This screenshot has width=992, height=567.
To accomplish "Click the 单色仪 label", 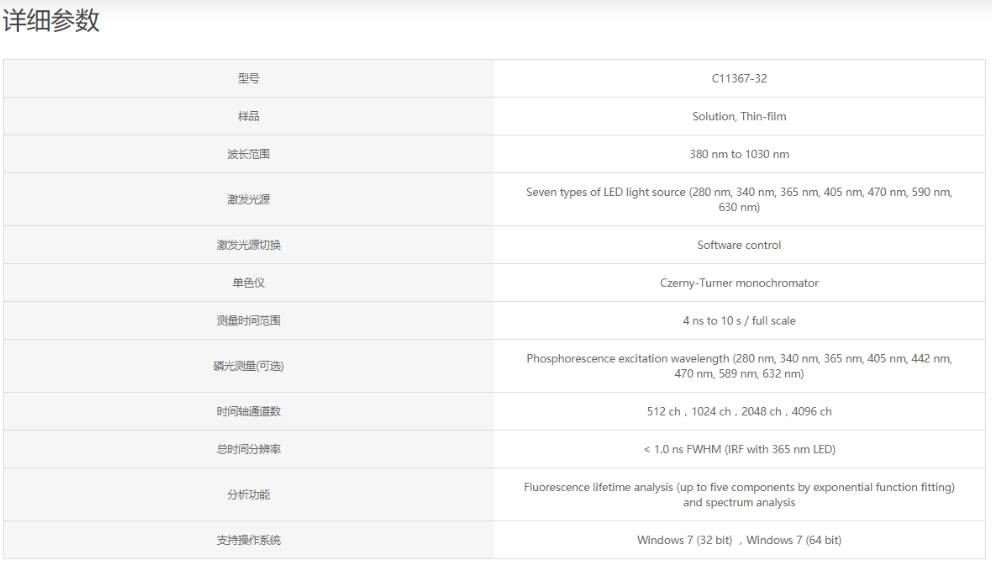I will coord(249,283).
